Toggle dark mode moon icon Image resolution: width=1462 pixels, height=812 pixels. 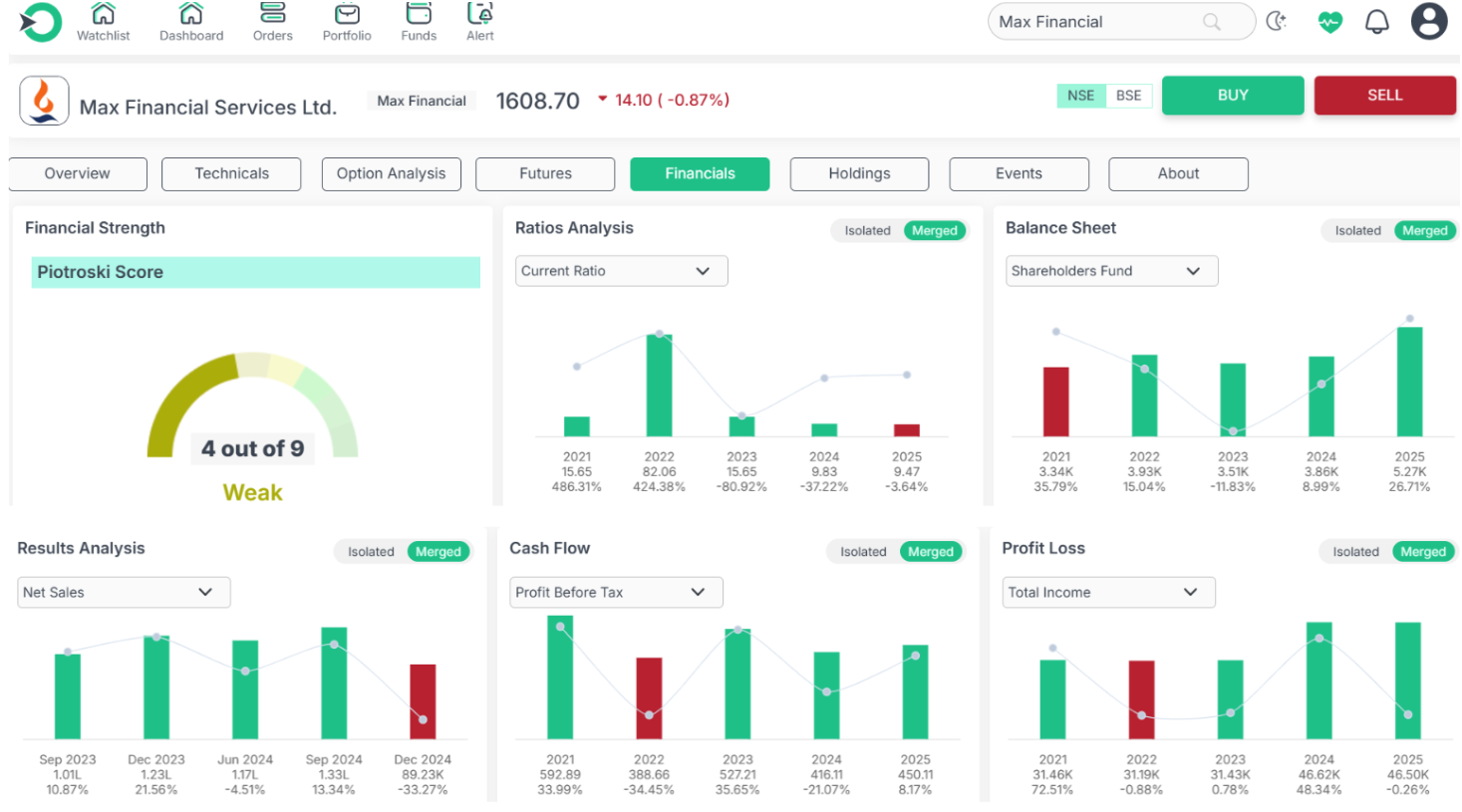(x=1277, y=22)
